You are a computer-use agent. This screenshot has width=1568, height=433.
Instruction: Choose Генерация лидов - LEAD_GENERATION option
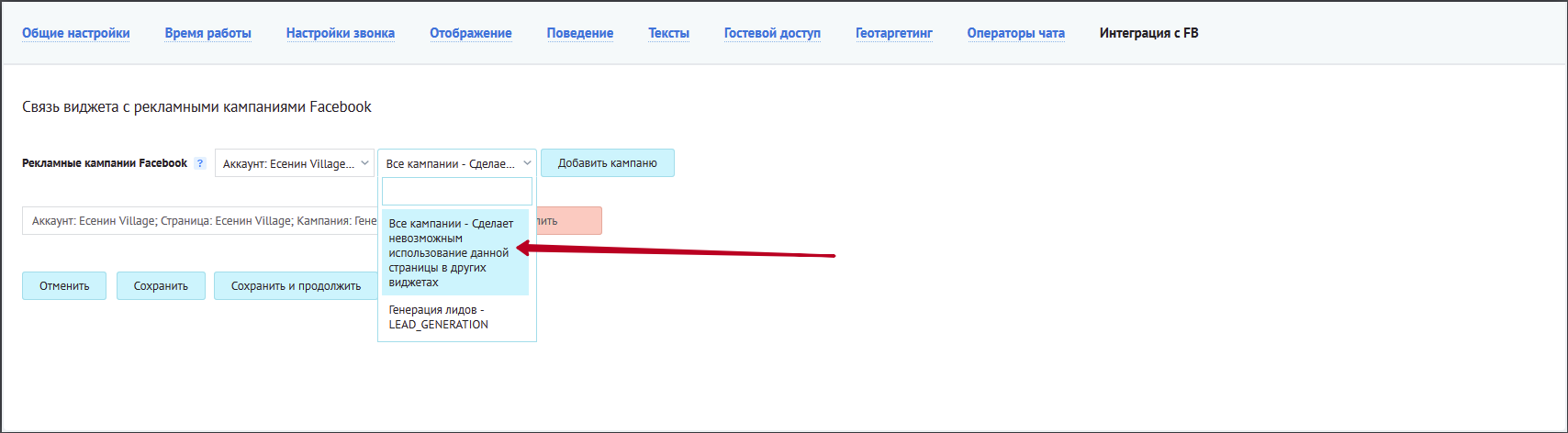(x=455, y=317)
